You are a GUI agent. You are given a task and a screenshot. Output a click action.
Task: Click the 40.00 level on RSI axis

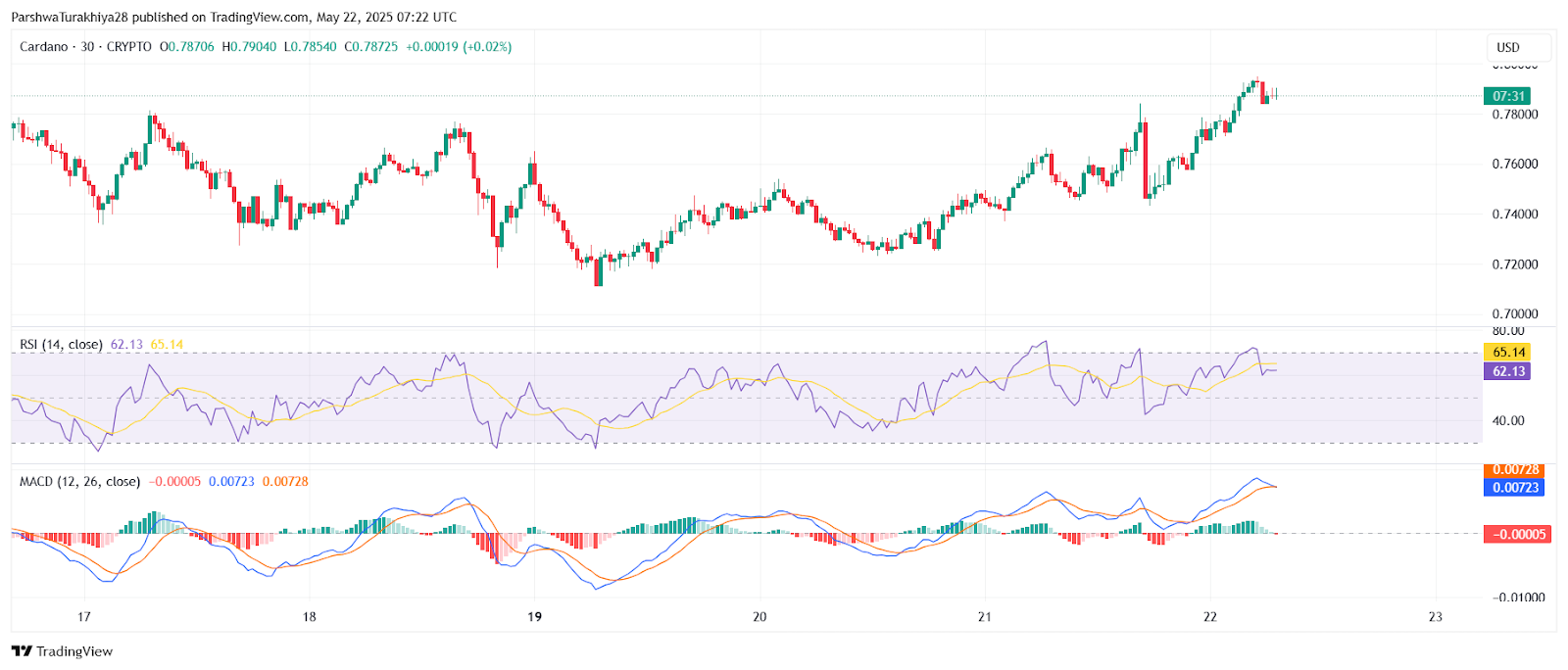click(1508, 421)
